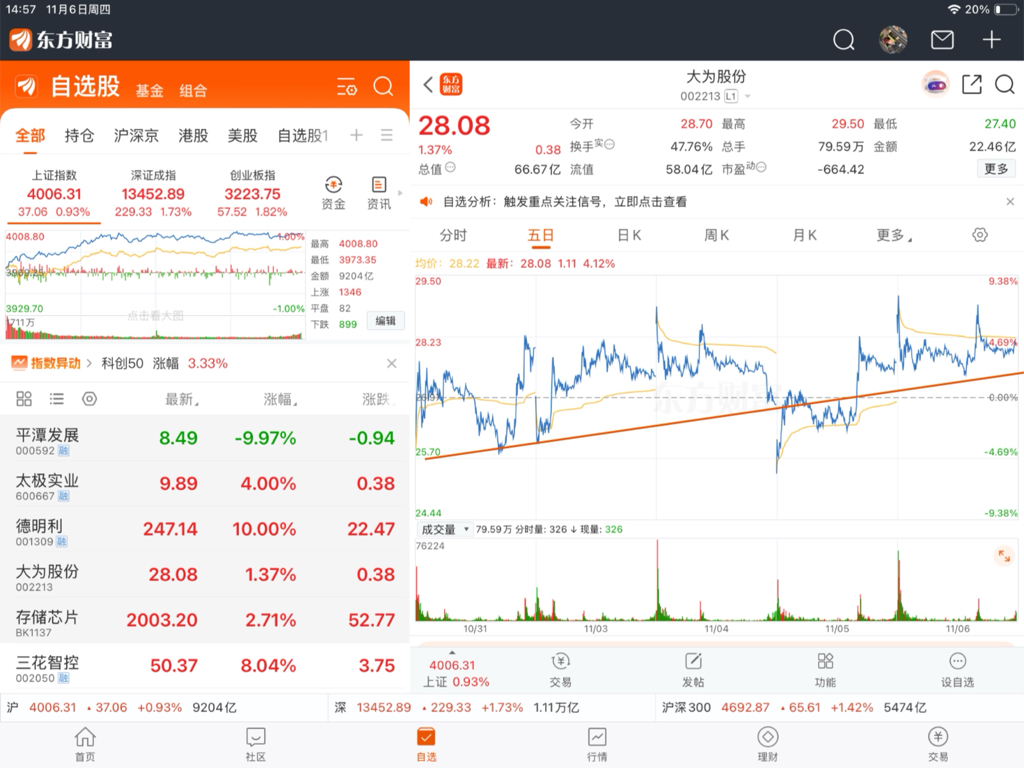Select 创业板指 index card
The height and width of the screenshot is (768, 1024).
tap(252, 193)
